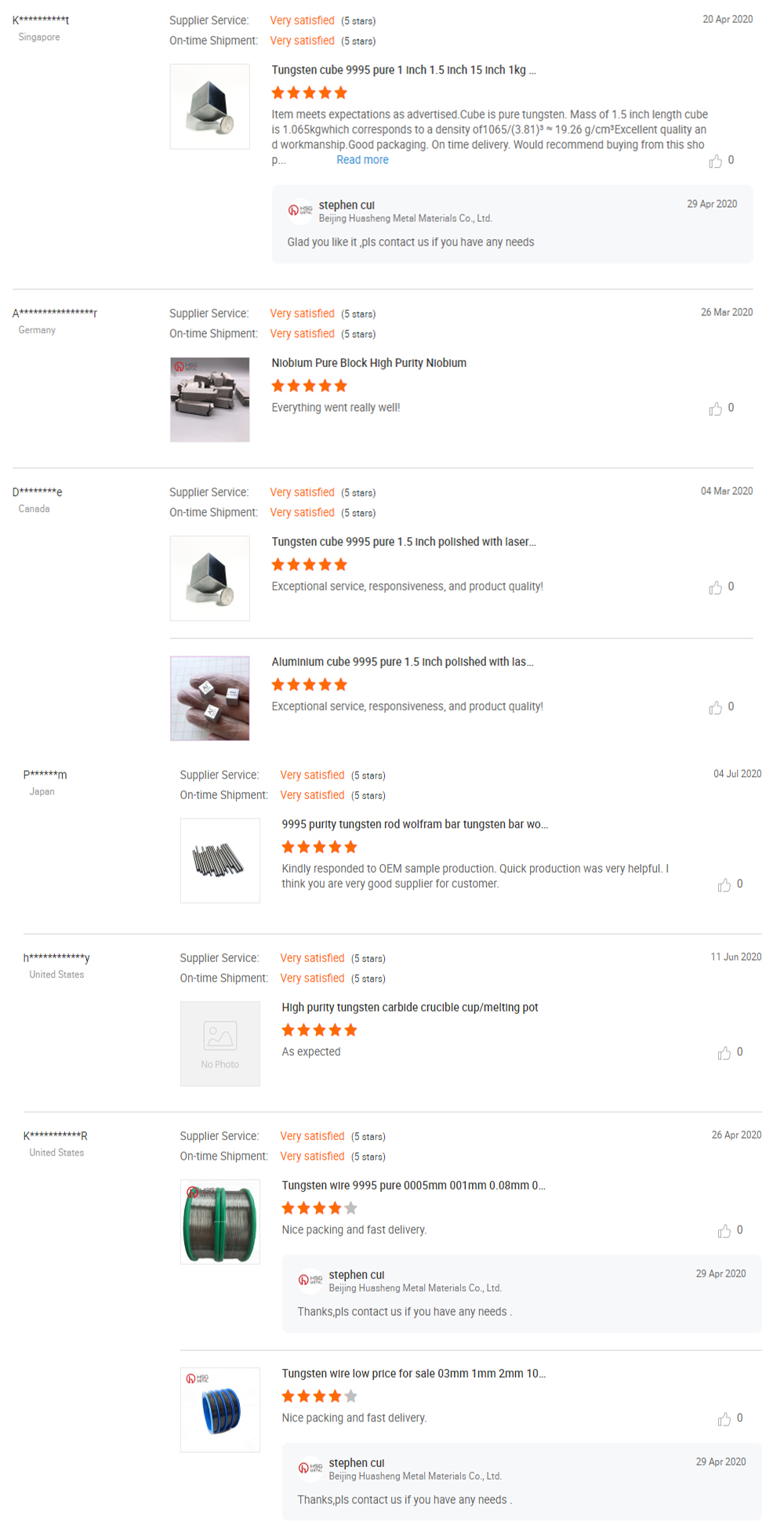Viewport: 784px width, 1529px height.
Task: Click thumbs-up on the 'As expected' review
Action: click(724, 1053)
